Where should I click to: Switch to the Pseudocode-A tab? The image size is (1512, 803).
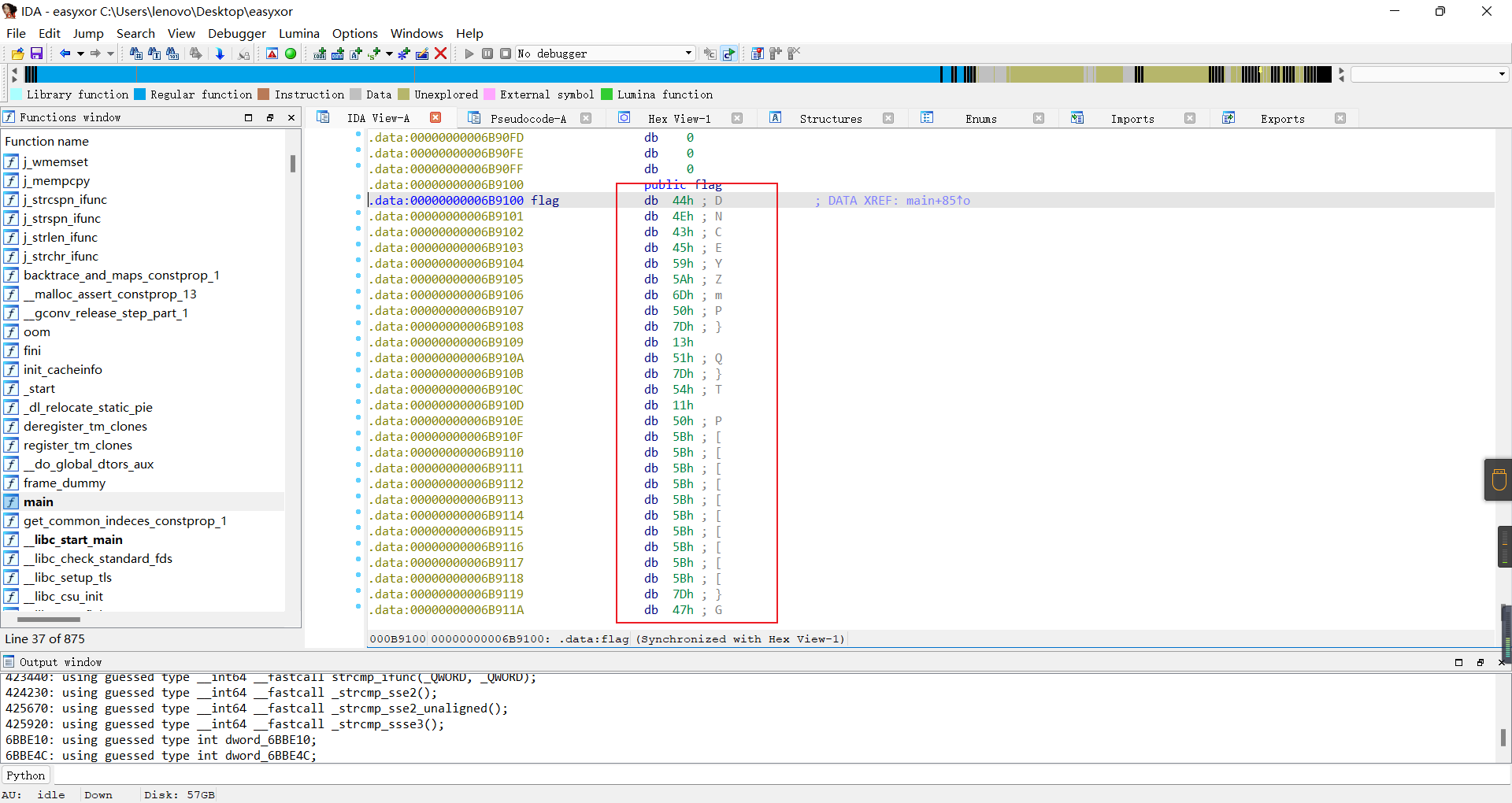click(x=528, y=118)
